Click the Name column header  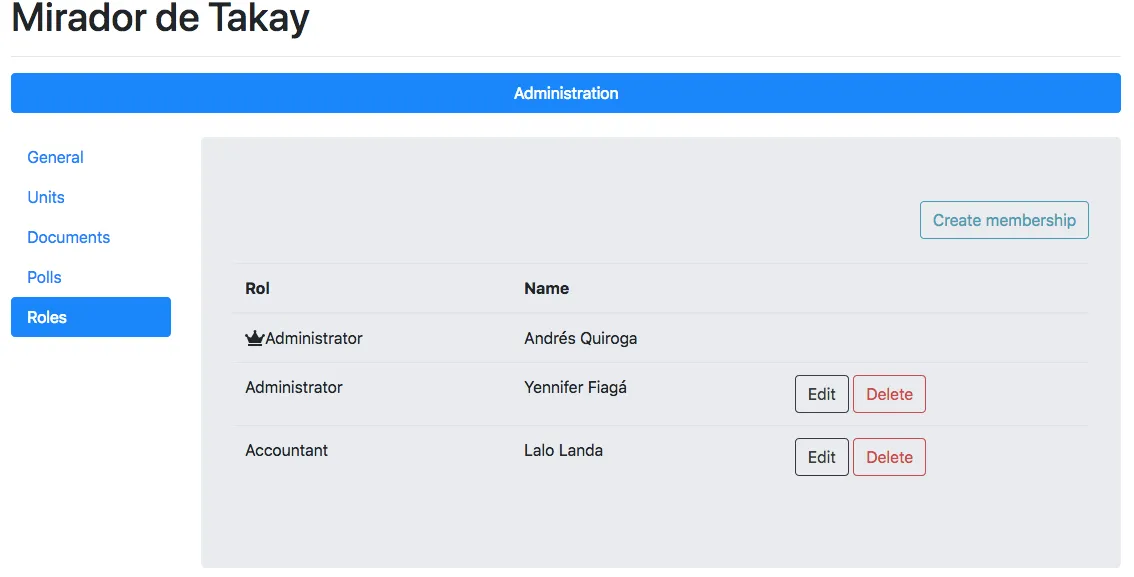546,288
